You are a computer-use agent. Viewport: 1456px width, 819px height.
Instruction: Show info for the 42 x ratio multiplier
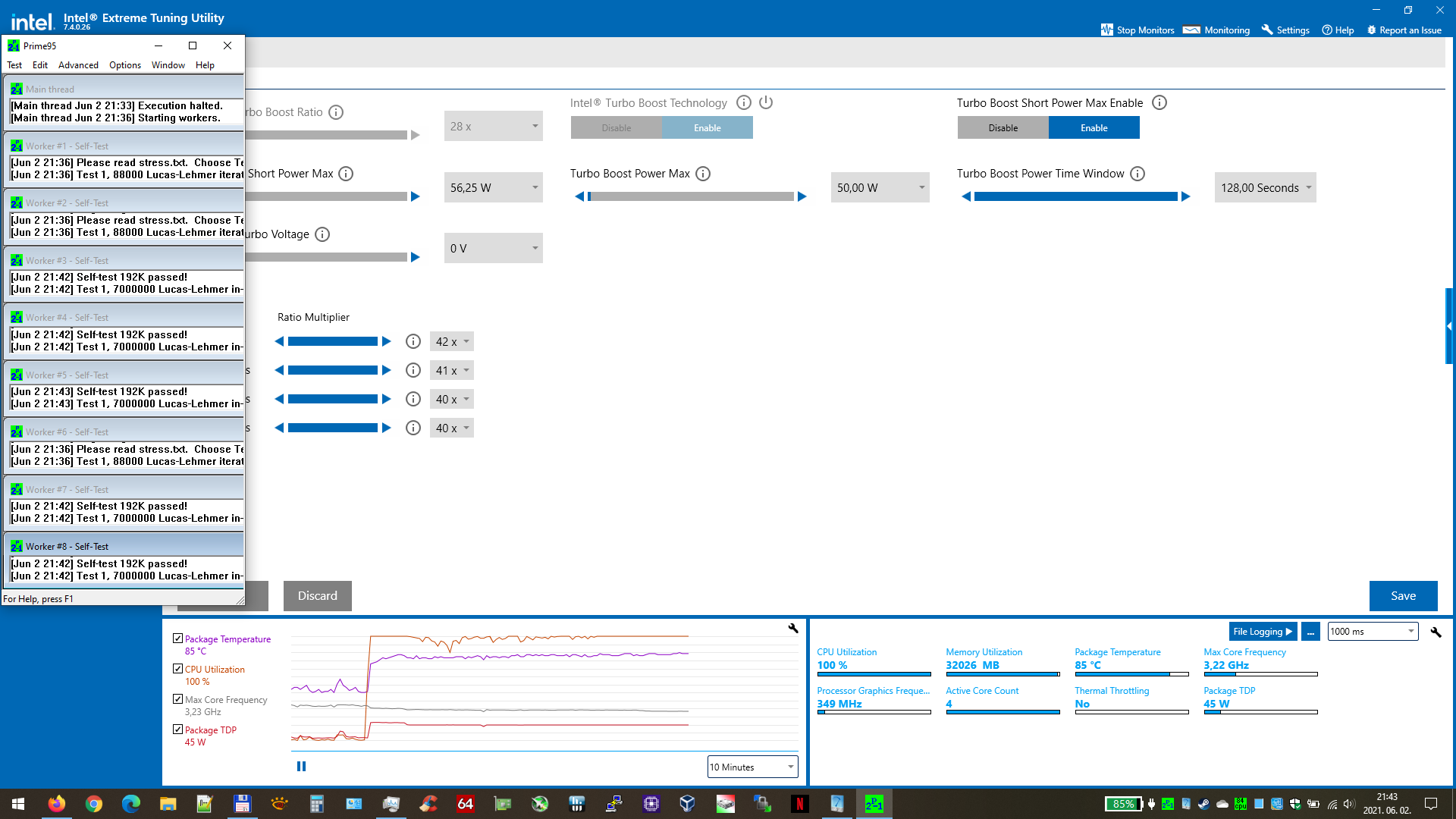click(413, 341)
